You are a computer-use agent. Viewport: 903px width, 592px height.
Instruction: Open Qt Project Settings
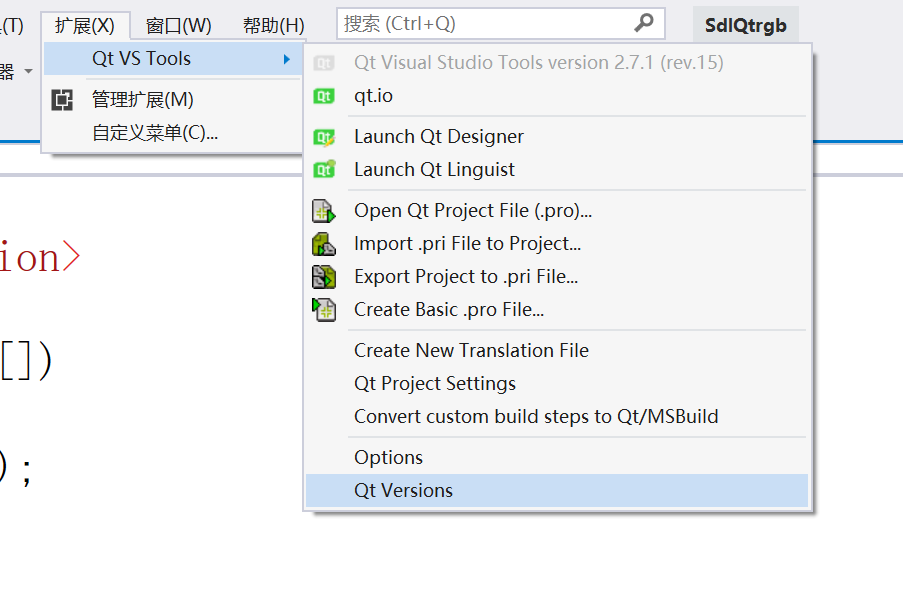click(434, 383)
